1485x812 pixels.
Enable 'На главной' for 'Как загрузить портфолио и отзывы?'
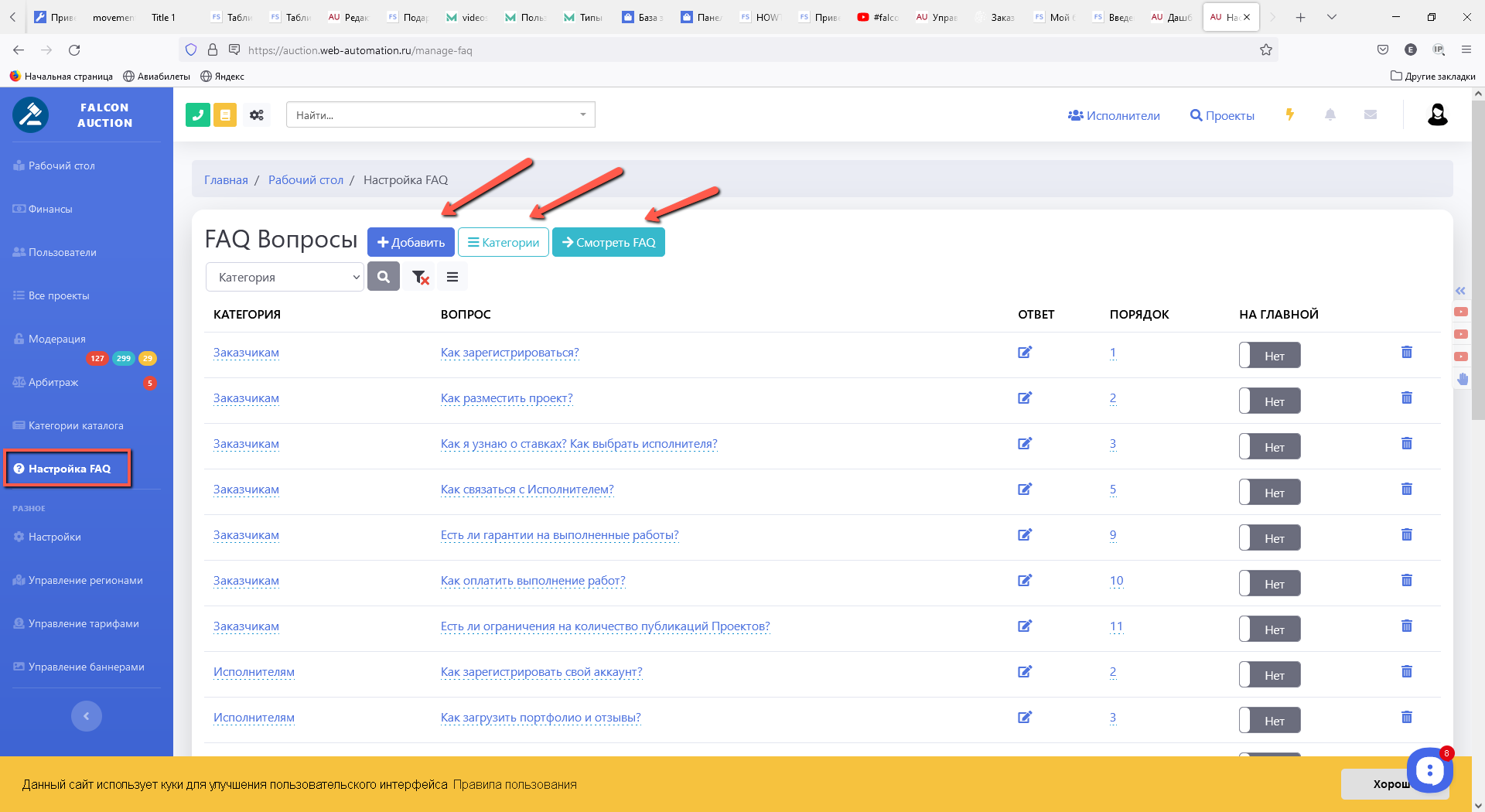click(1269, 721)
